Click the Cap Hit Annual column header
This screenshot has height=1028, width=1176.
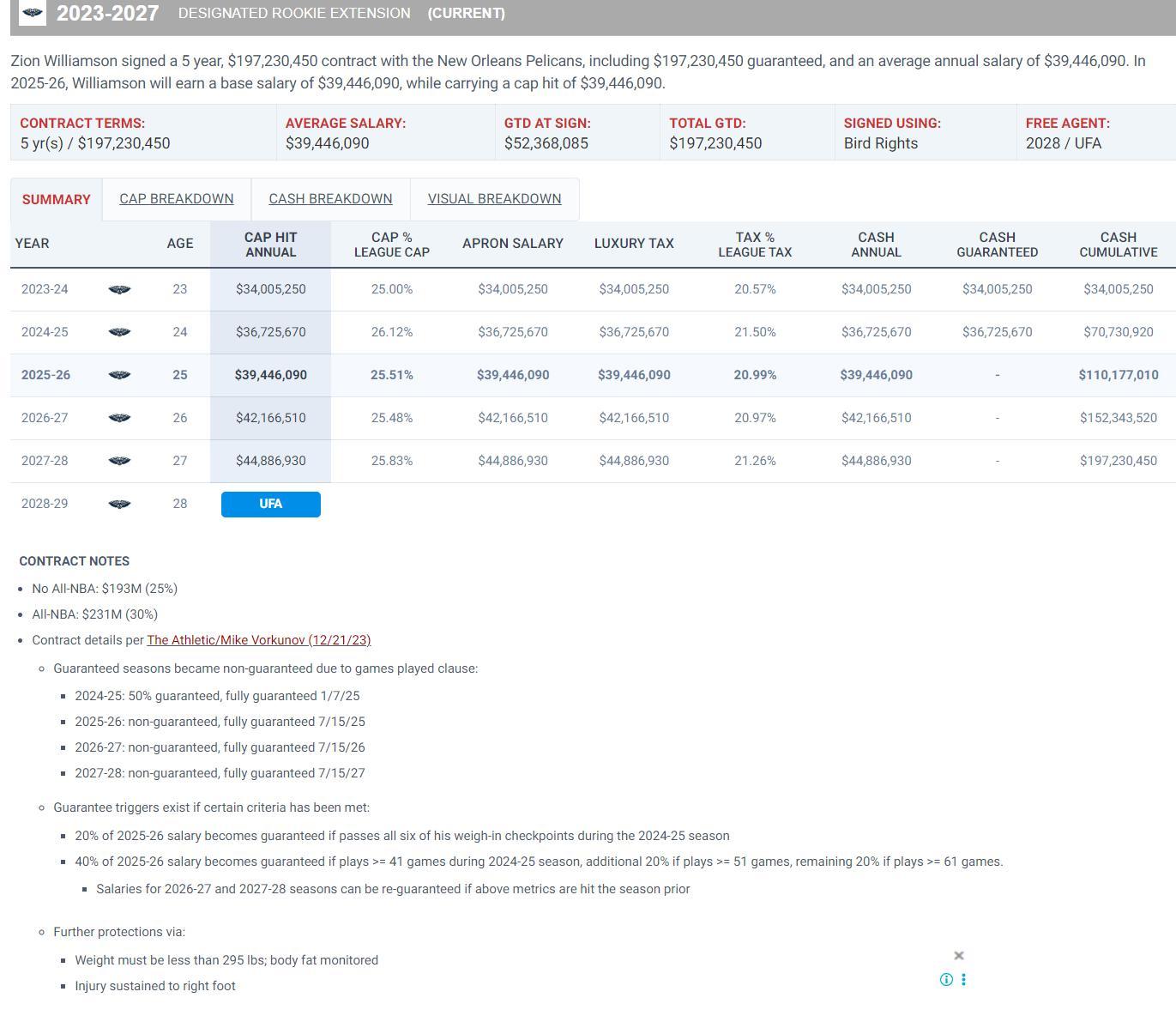pyautogui.click(x=270, y=245)
